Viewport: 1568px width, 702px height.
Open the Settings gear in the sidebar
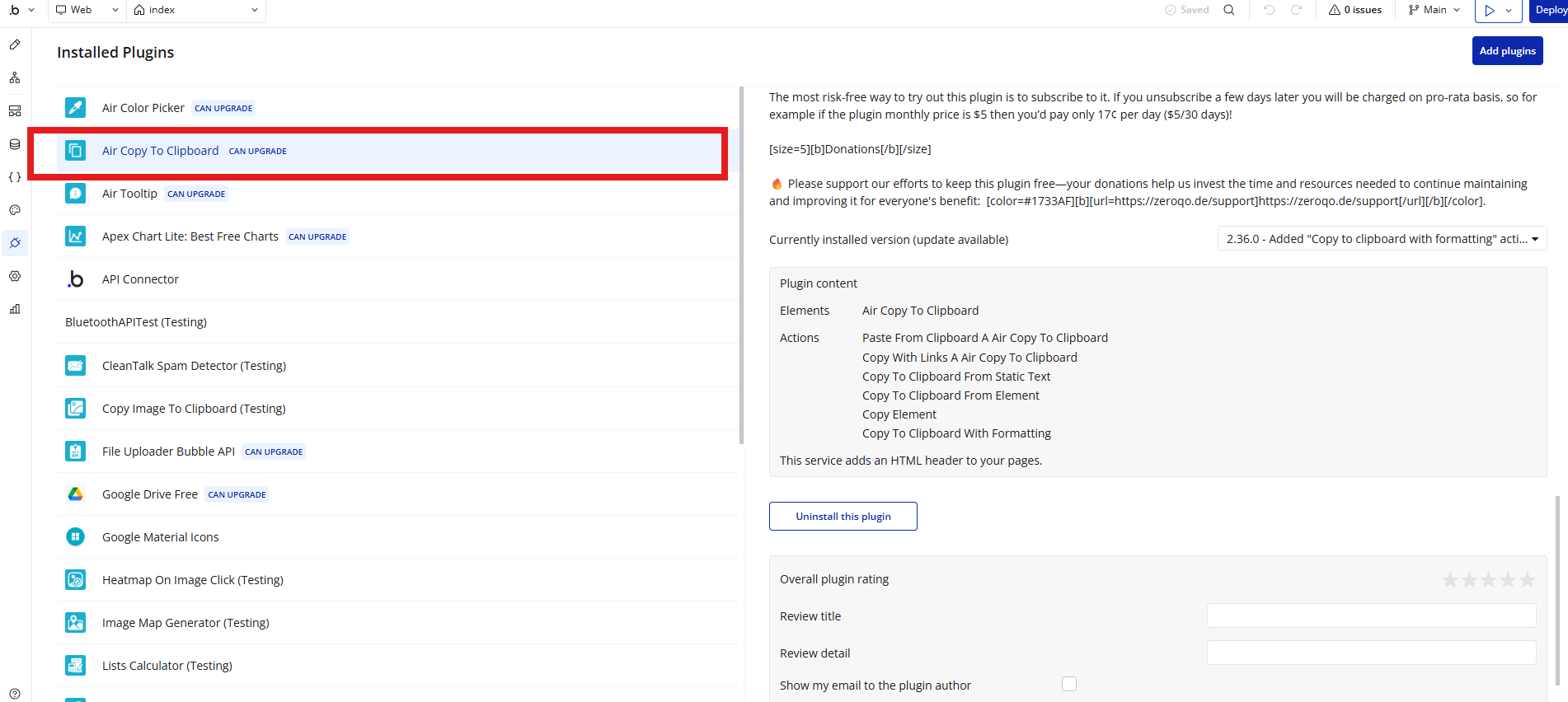point(15,276)
